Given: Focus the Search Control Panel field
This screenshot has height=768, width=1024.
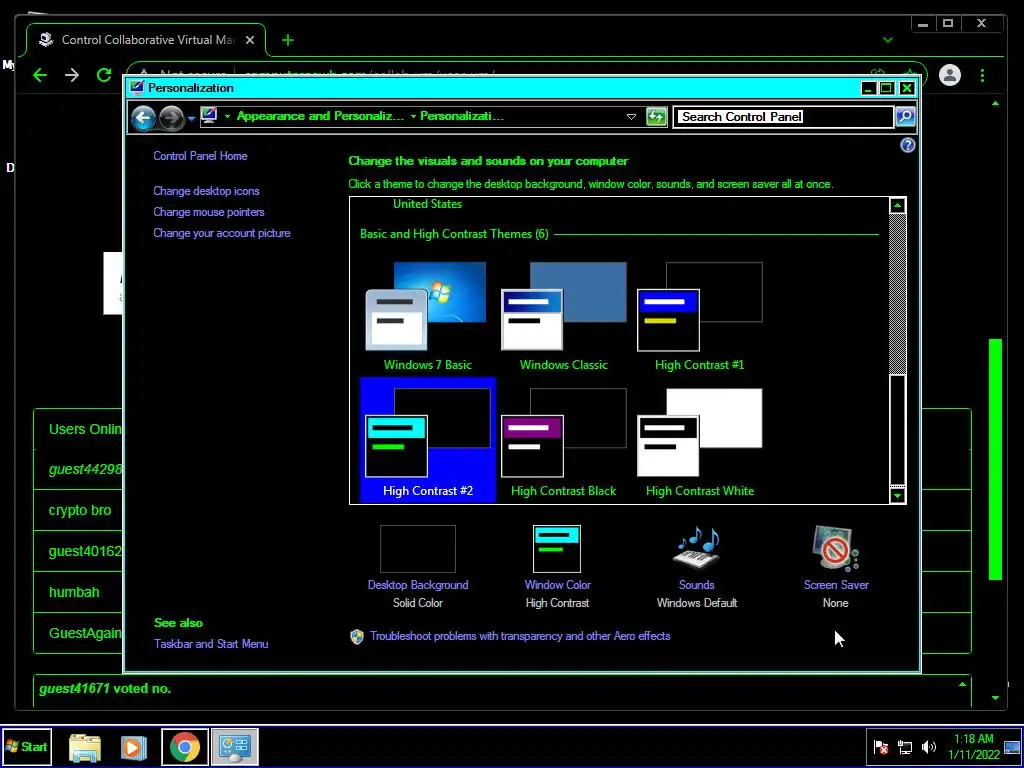Looking at the screenshot, I should click(x=783, y=117).
